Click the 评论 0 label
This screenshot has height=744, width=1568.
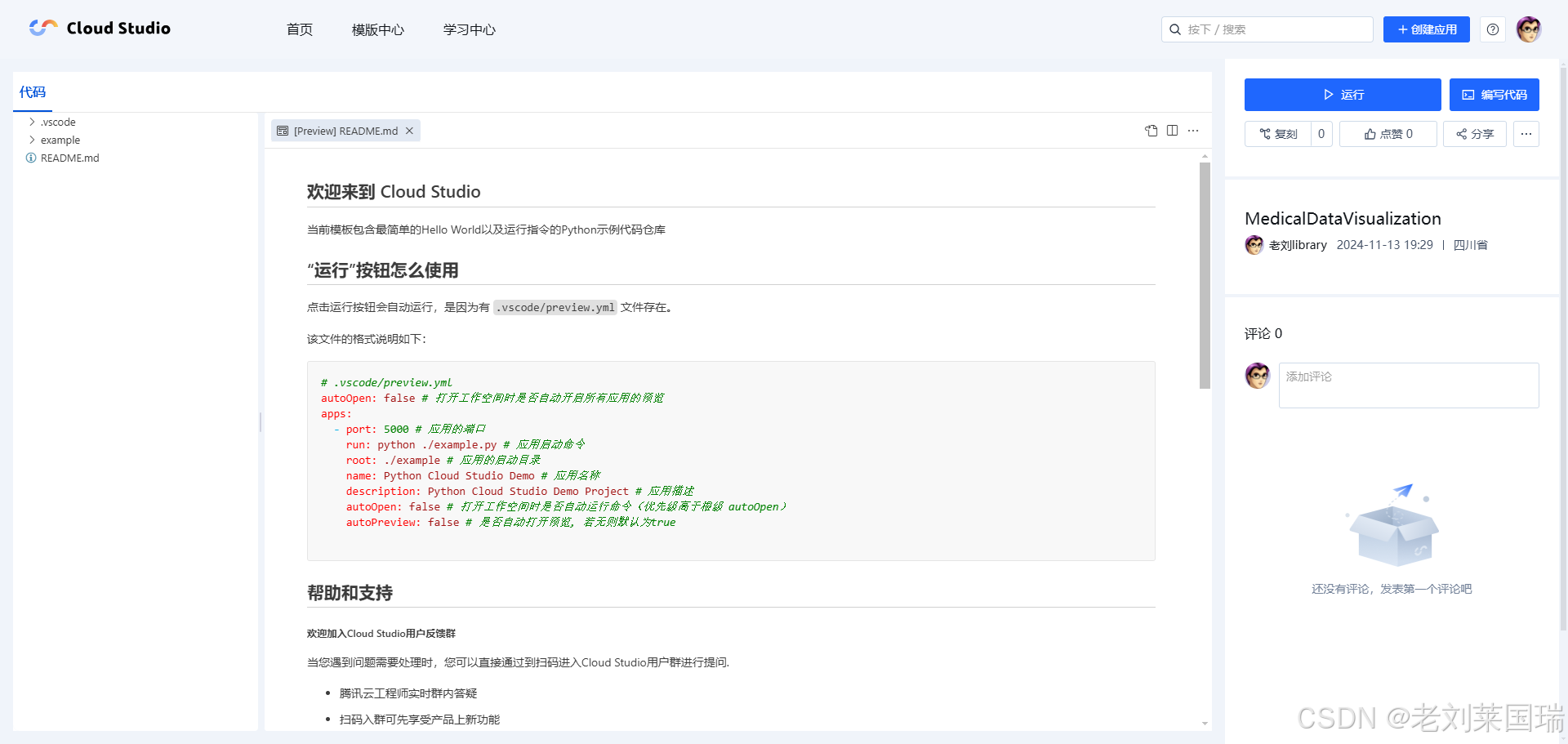point(1263,333)
